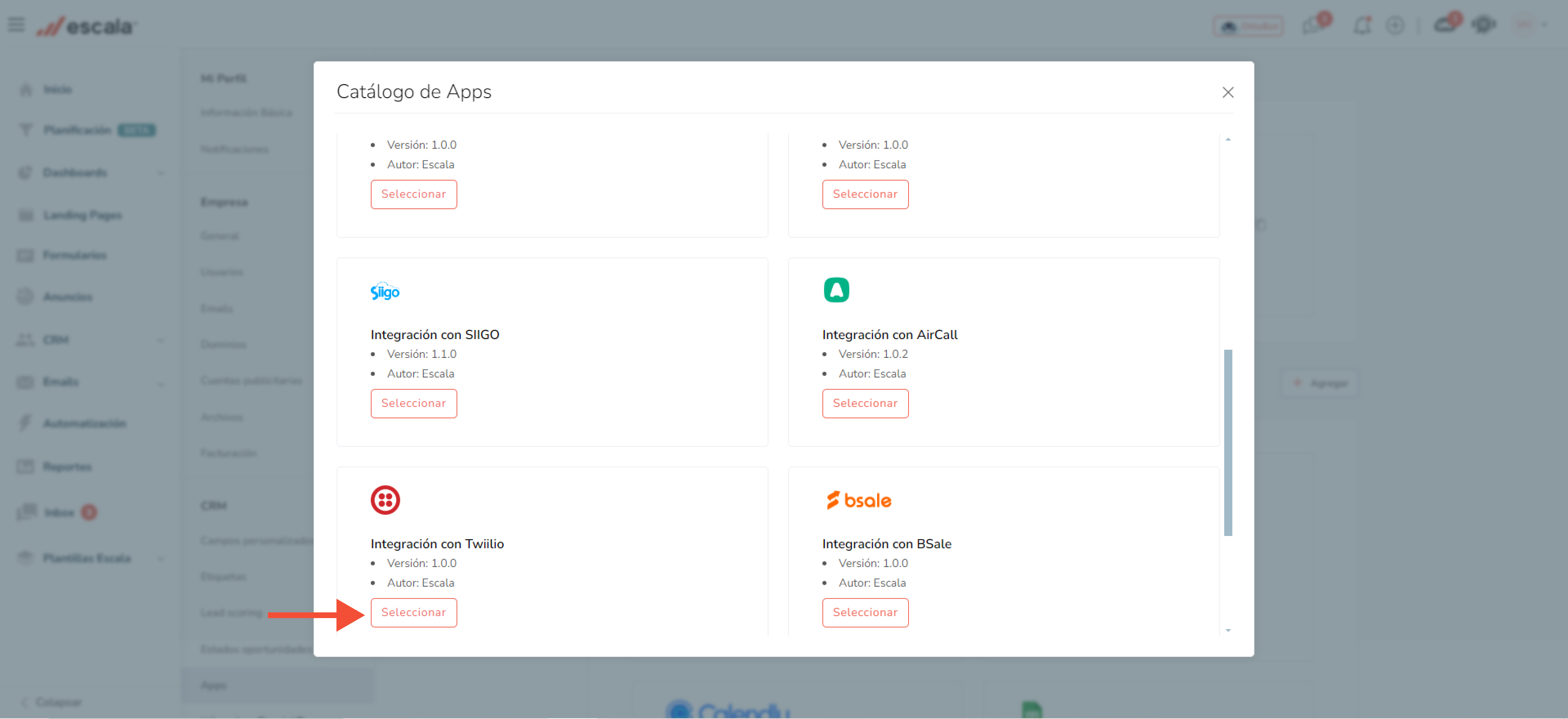Click "Versión: 1.0.2" in the AirCall card

[873, 354]
